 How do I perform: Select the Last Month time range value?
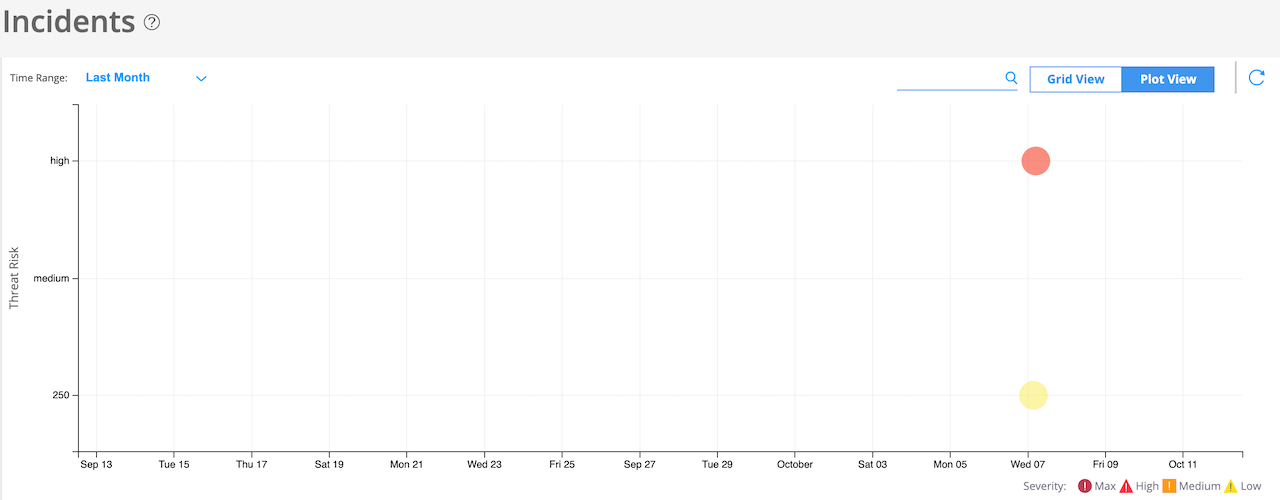[x=118, y=77]
